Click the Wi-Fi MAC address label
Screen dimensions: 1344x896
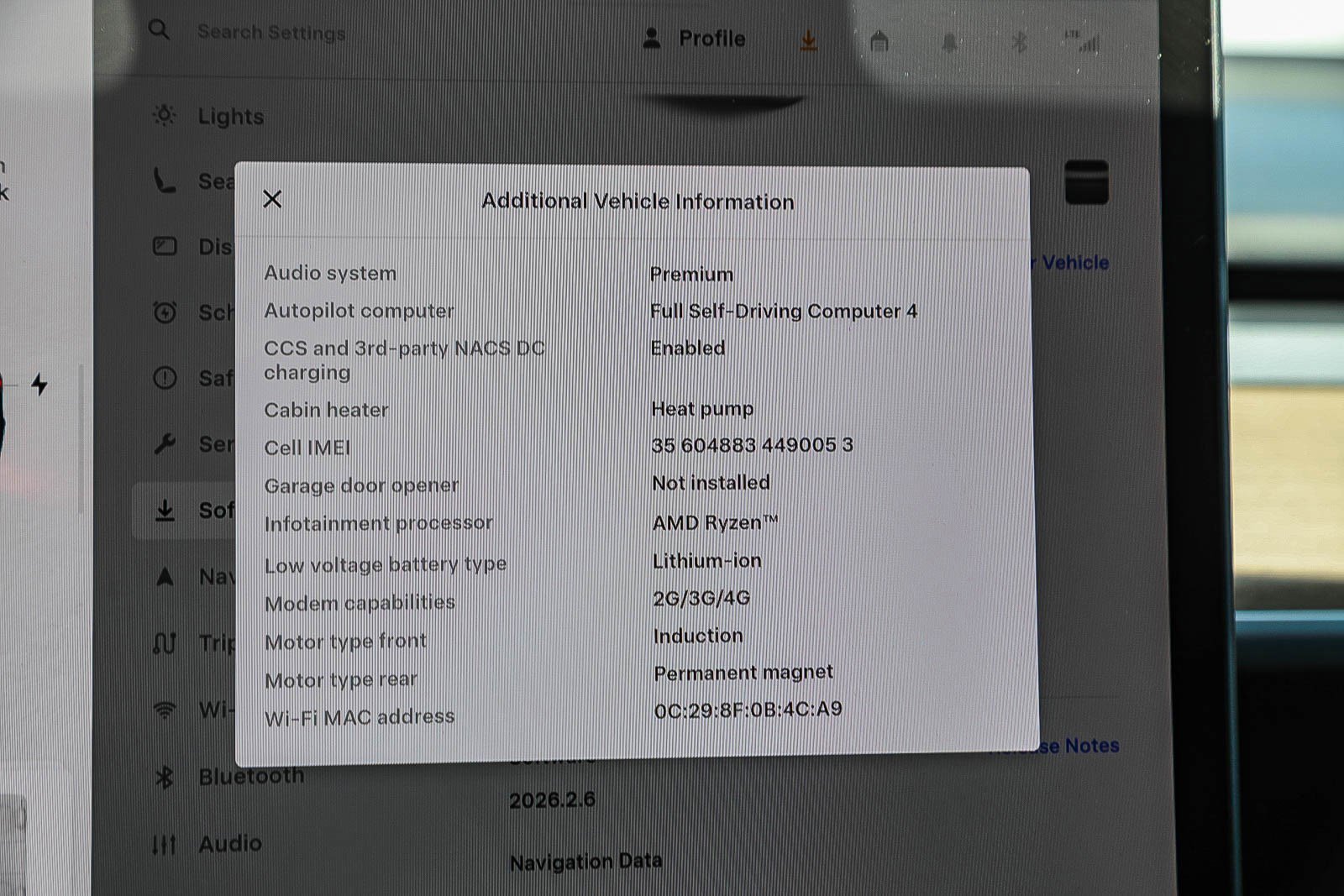(360, 718)
